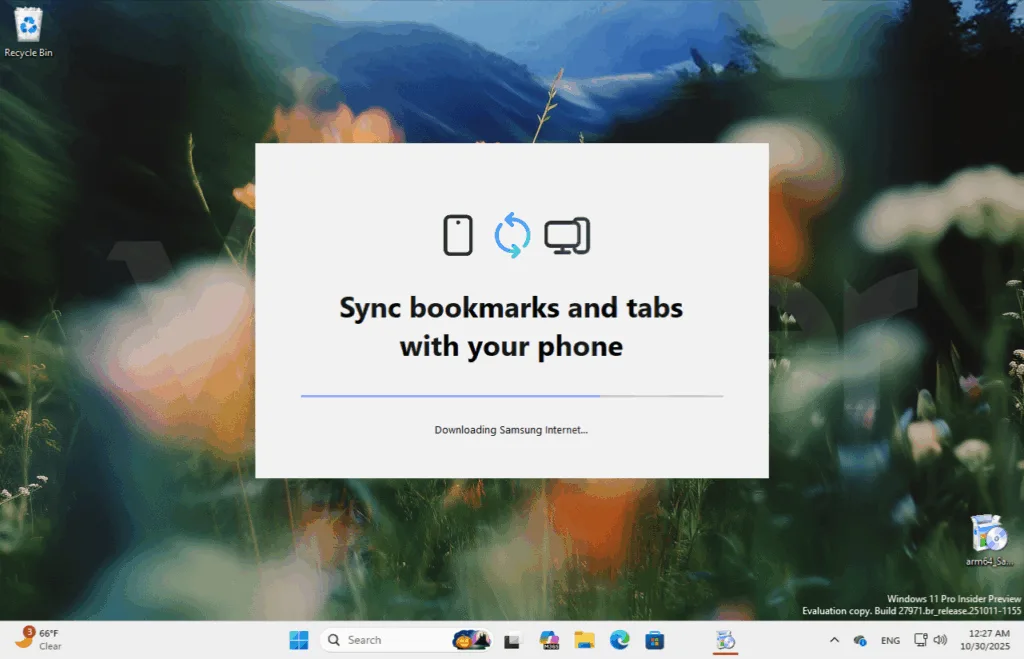
Task: Click the running installer taskbar icon
Action: [726, 640]
